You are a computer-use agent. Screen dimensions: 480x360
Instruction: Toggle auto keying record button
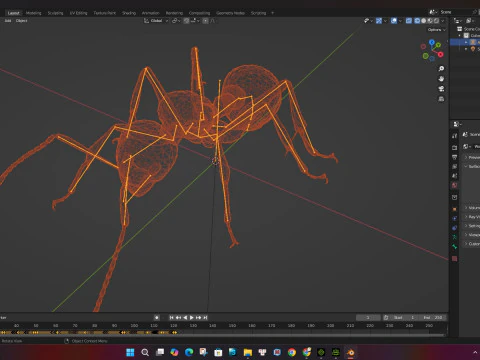[157, 318]
